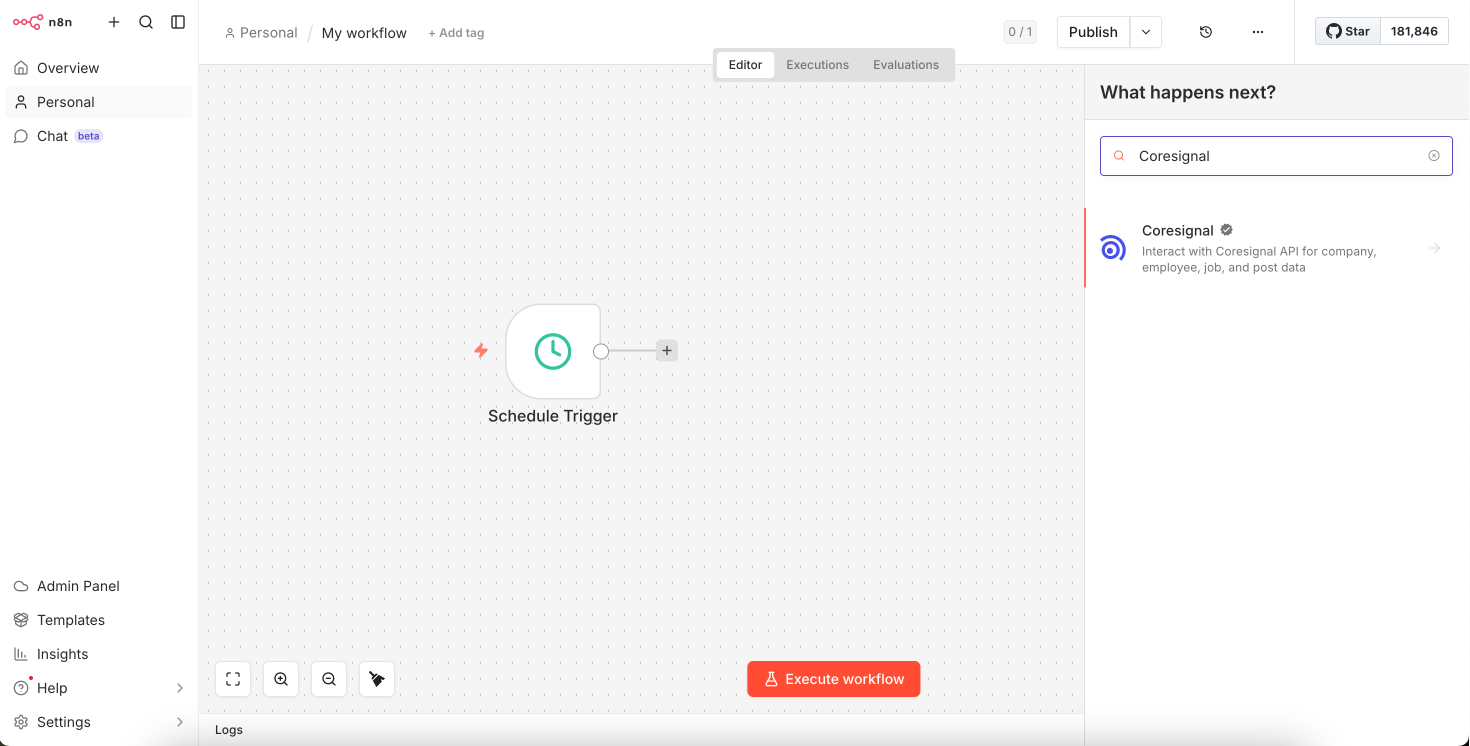Collapse the sidebar with the panel icon
The height and width of the screenshot is (746, 1470).
point(178,22)
